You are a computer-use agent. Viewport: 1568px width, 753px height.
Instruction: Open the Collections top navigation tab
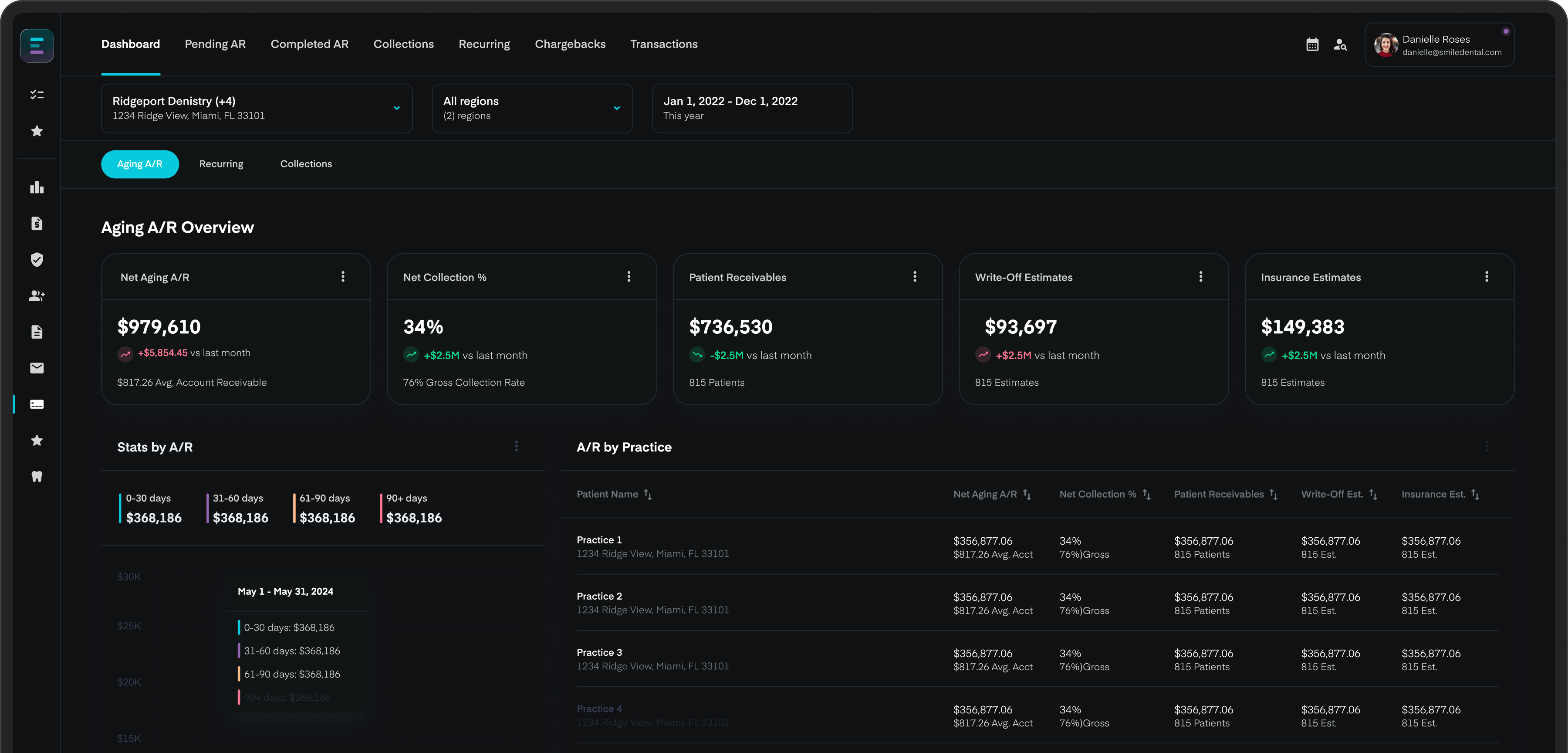(404, 44)
